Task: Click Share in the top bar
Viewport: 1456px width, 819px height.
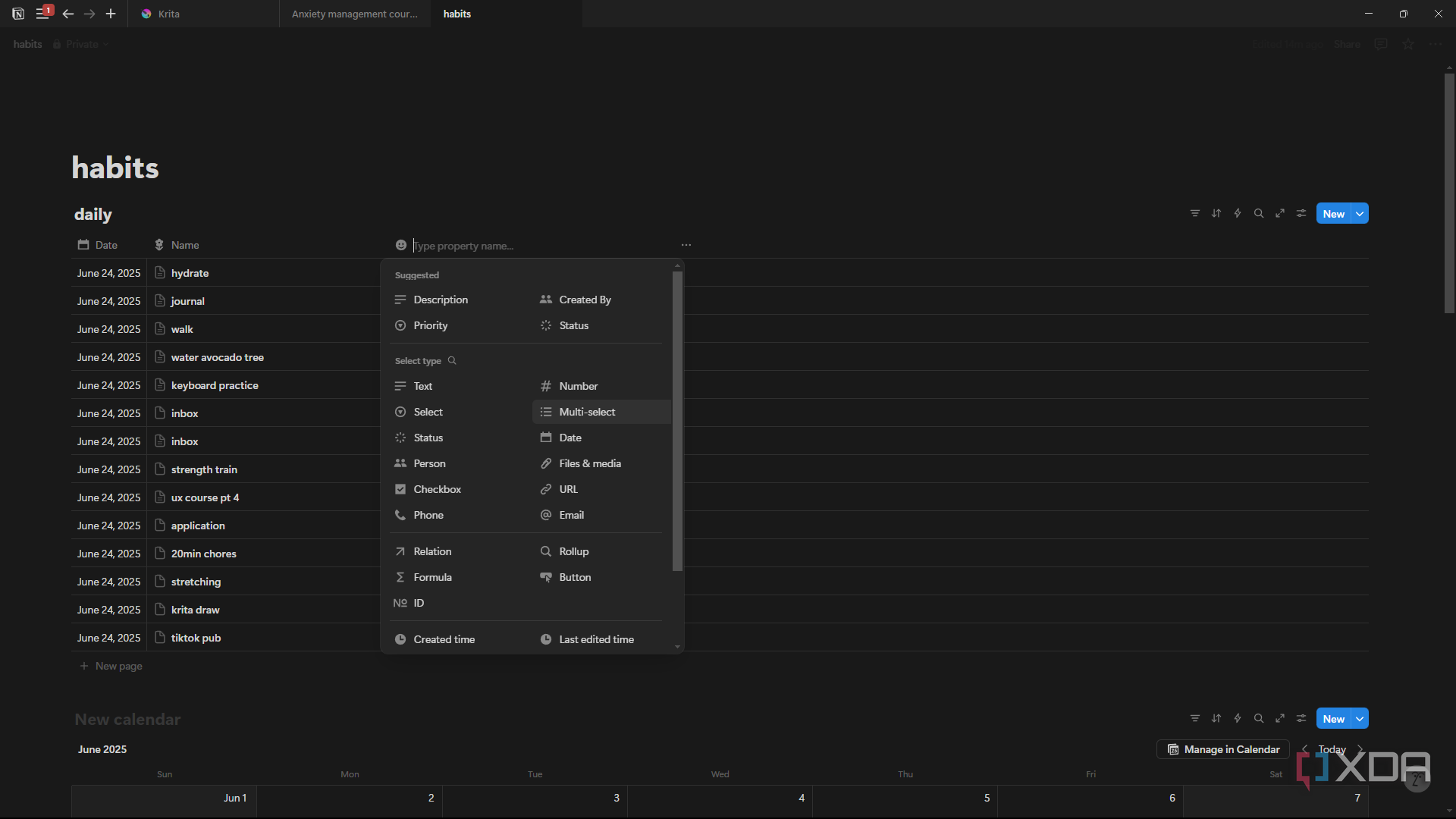Action: (x=1347, y=44)
